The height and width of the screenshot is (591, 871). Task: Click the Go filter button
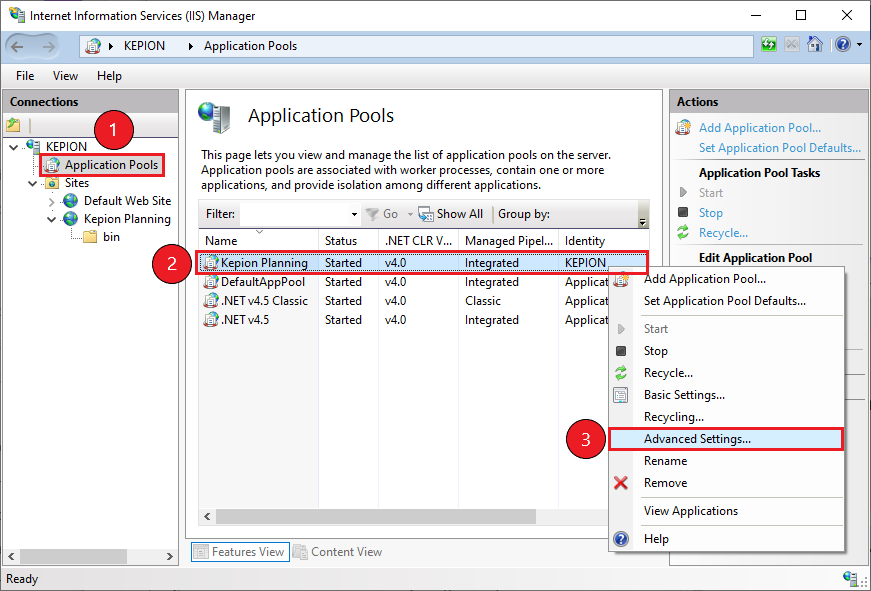383,214
